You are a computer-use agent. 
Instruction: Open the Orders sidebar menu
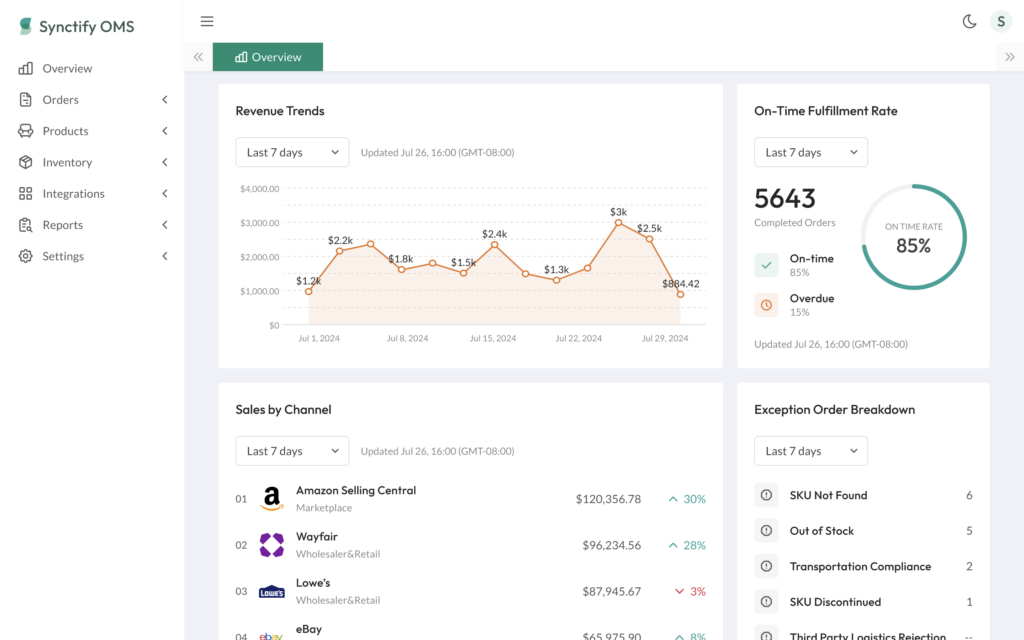(x=91, y=99)
